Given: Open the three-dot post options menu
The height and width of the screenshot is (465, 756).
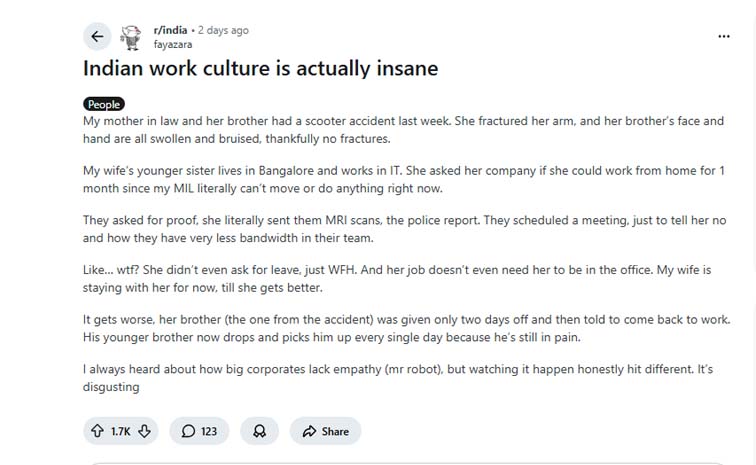Looking at the screenshot, I should tap(724, 36).
